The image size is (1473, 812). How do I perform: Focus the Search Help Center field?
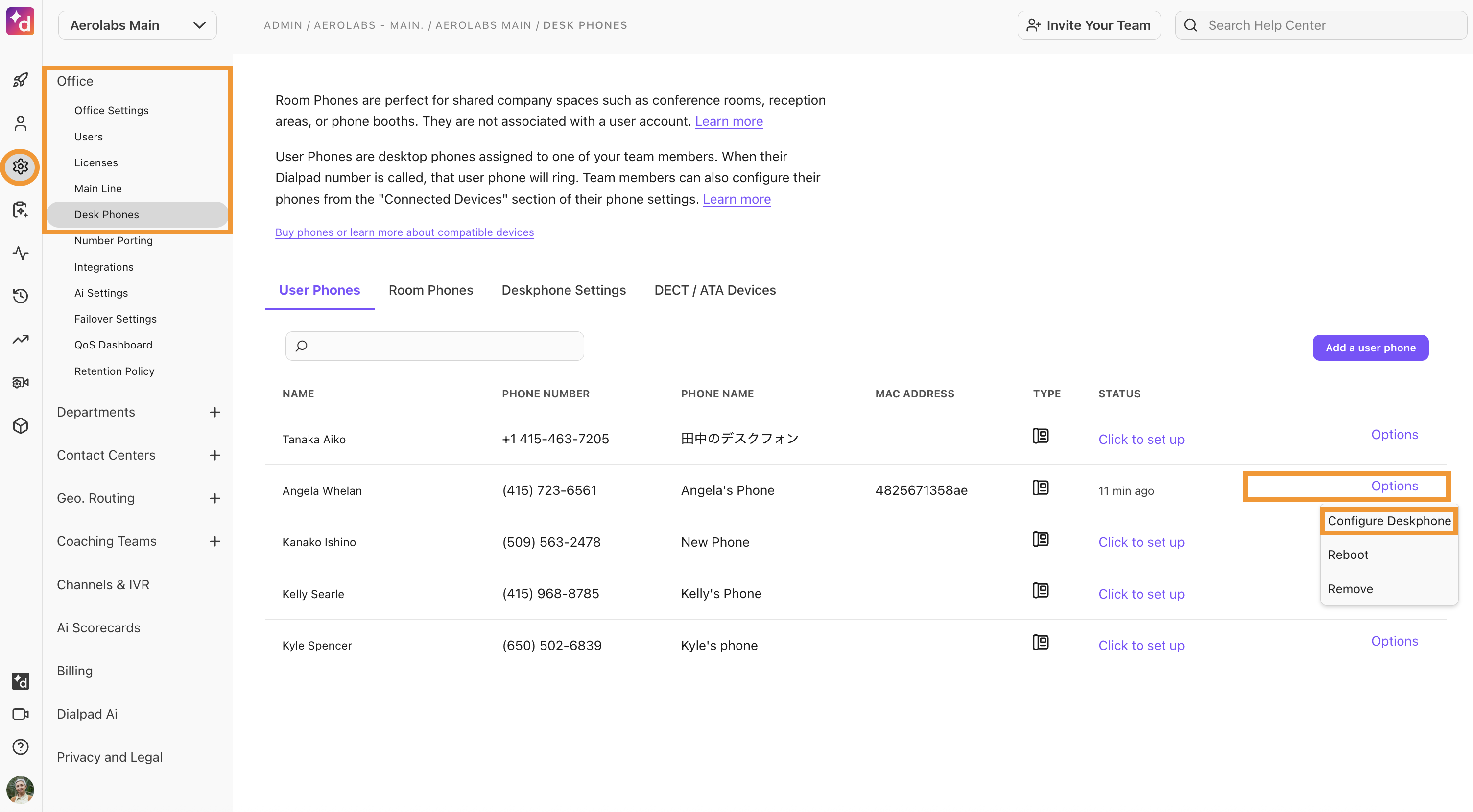1321,25
